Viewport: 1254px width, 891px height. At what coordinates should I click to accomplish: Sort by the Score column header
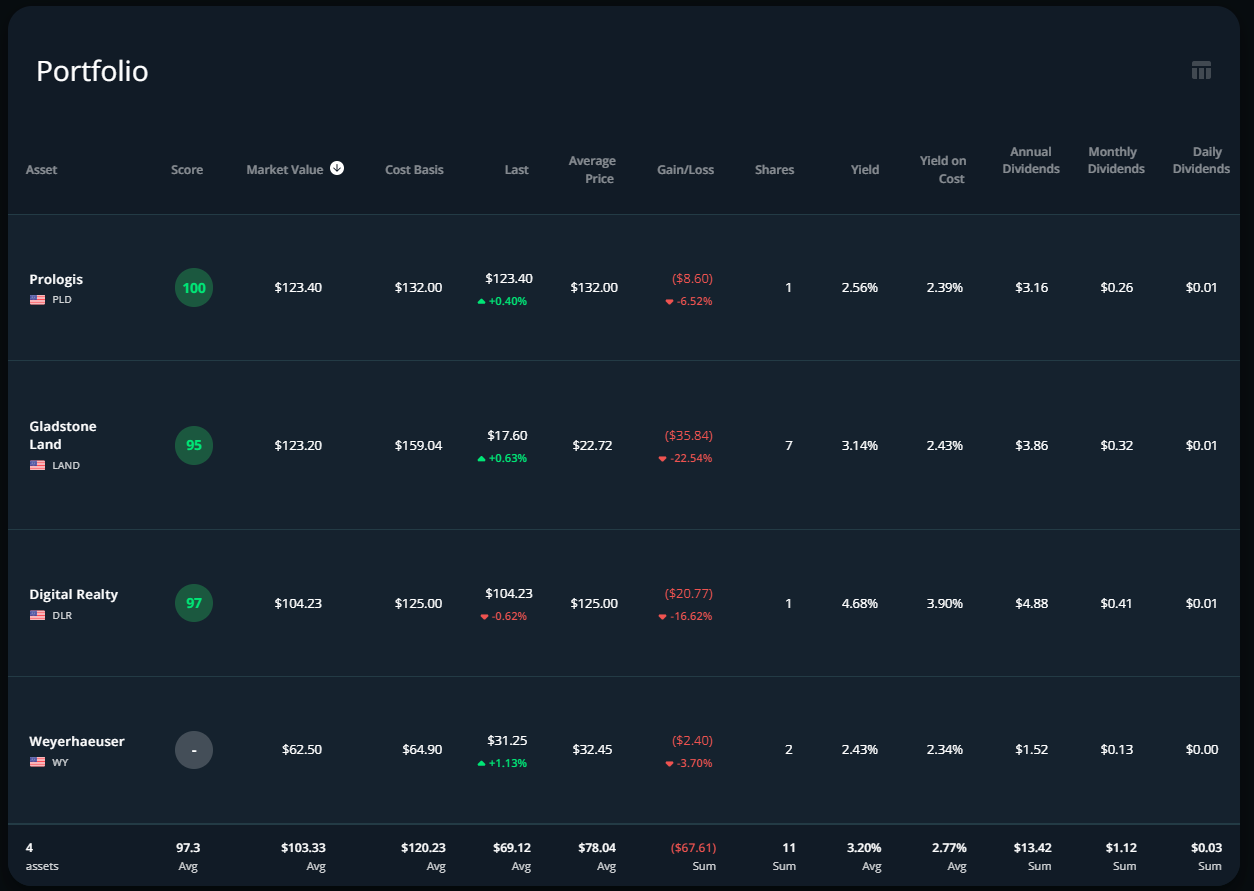pyautogui.click(x=187, y=170)
